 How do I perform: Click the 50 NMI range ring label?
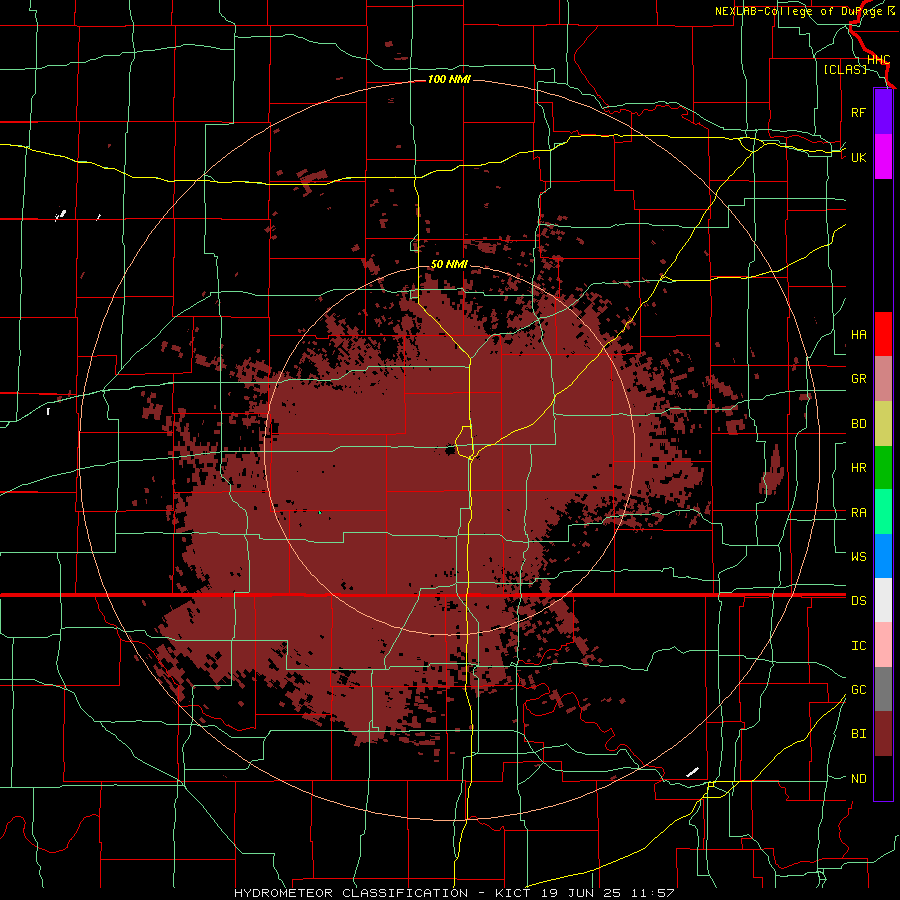[x=449, y=264]
